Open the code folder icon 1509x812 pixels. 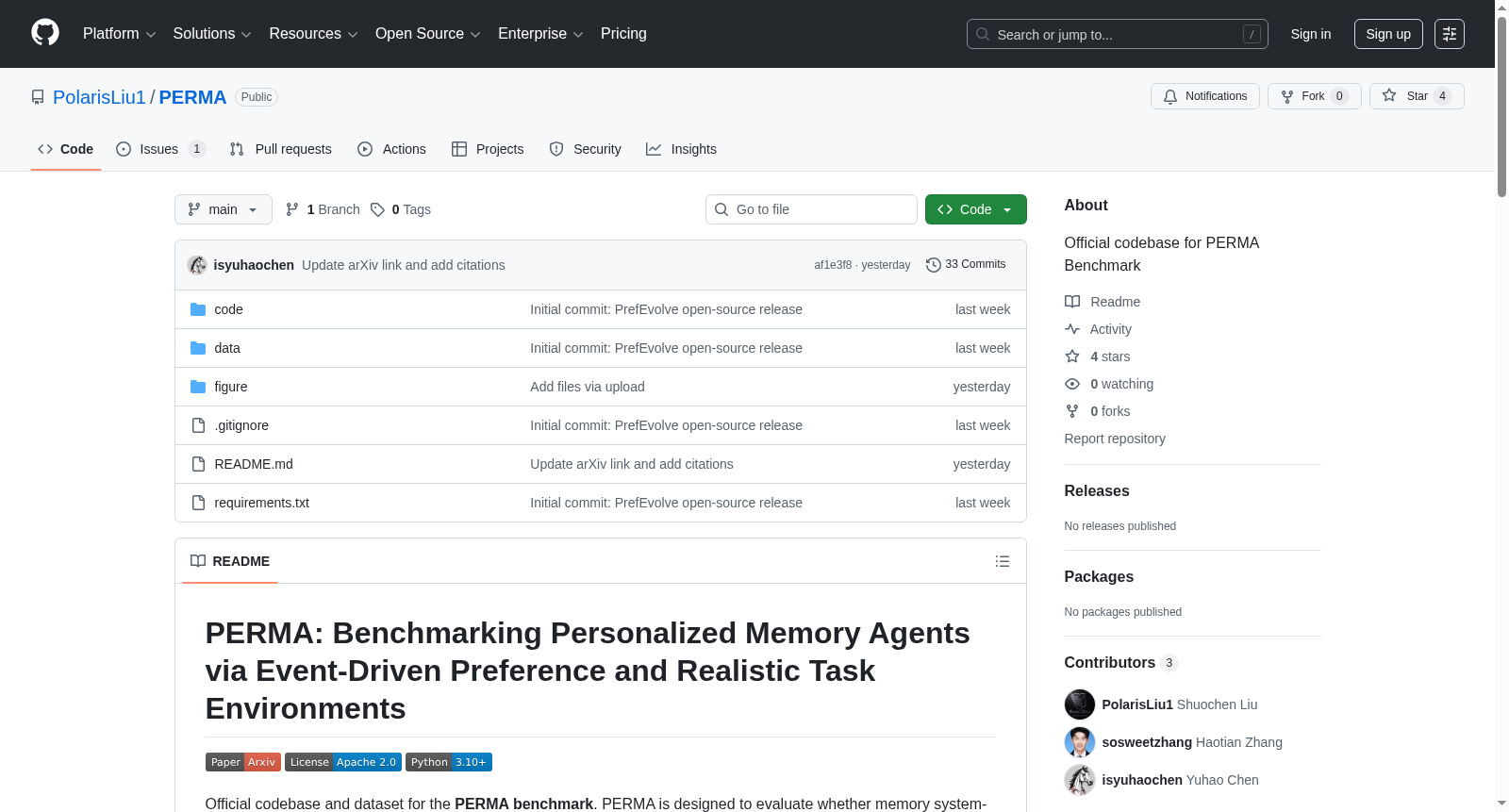[x=198, y=309]
